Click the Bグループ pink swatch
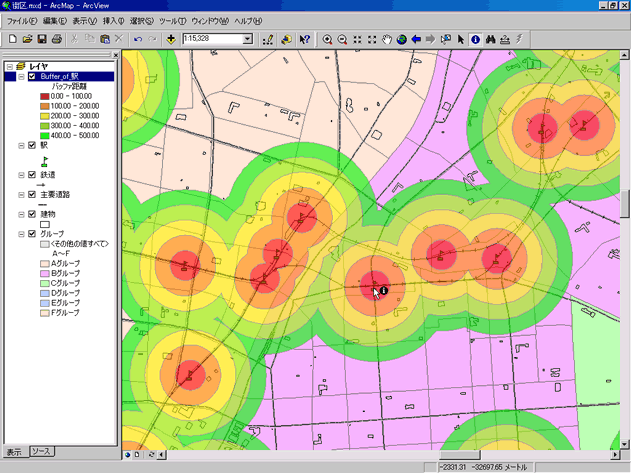This screenshot has width=631, height=473. point(45,273)
